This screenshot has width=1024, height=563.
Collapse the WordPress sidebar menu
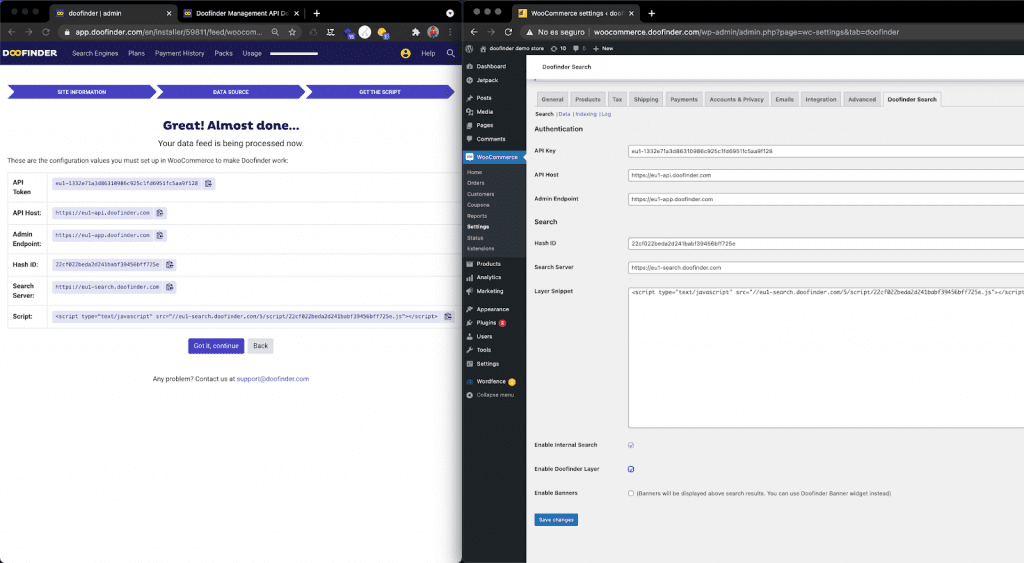pyautogui.click(x=494, y=395)
